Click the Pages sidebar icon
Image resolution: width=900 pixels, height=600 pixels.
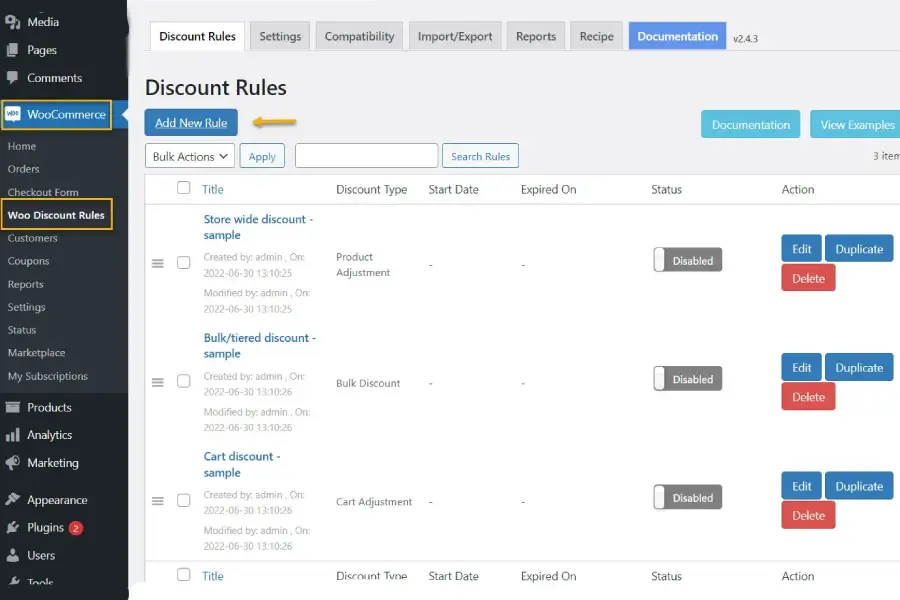[x=13, y=50]
